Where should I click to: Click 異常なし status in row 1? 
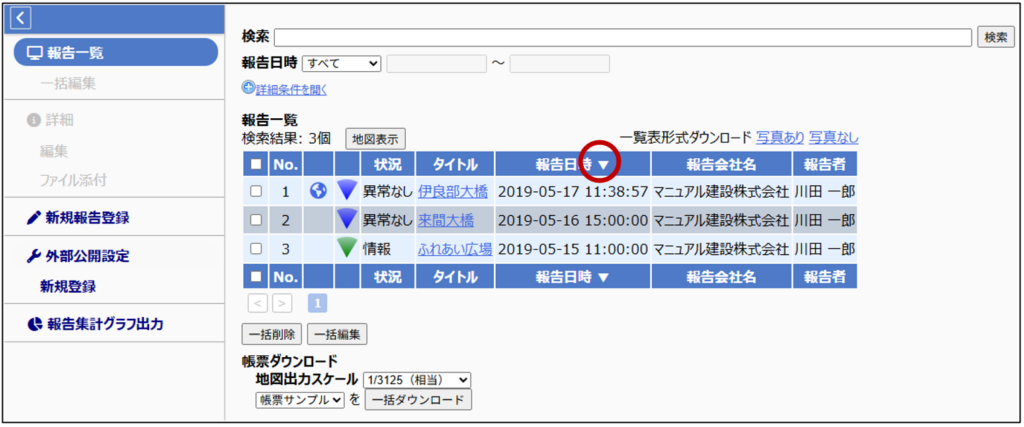point(388,192)
